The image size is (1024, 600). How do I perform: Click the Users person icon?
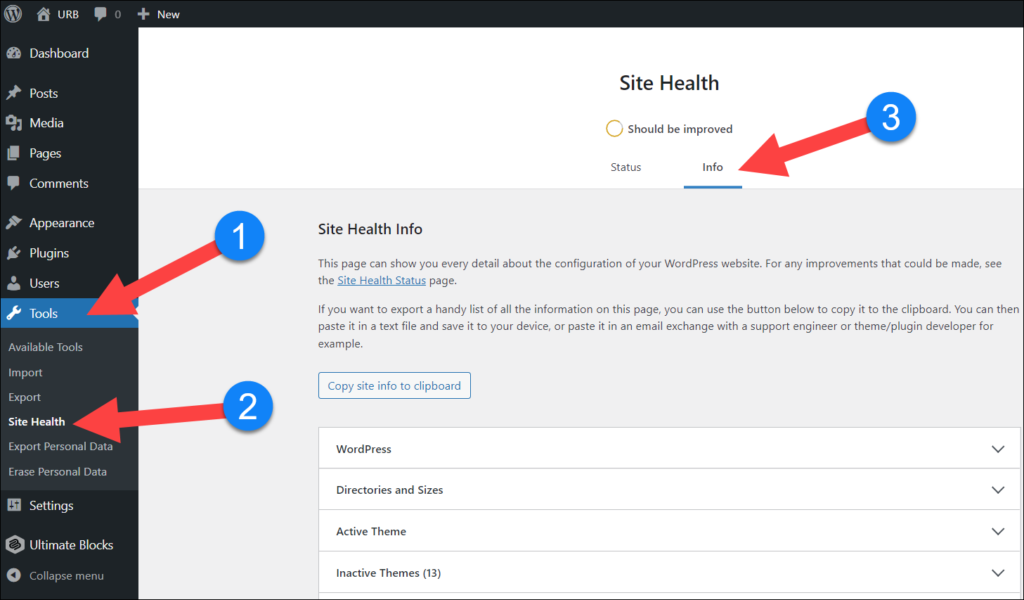(14, 283)
